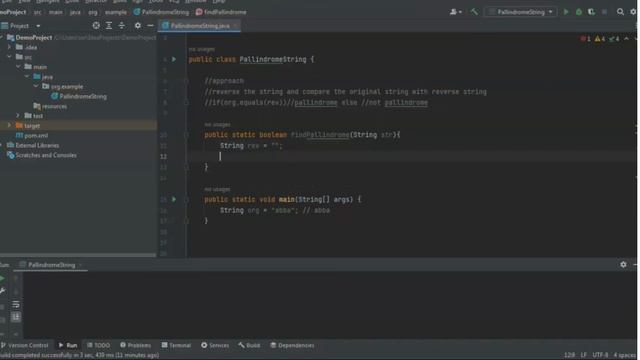640x360 pixels.
Task: Click the build completed status message
Action: pyautogui.click(x=80, y=356)
